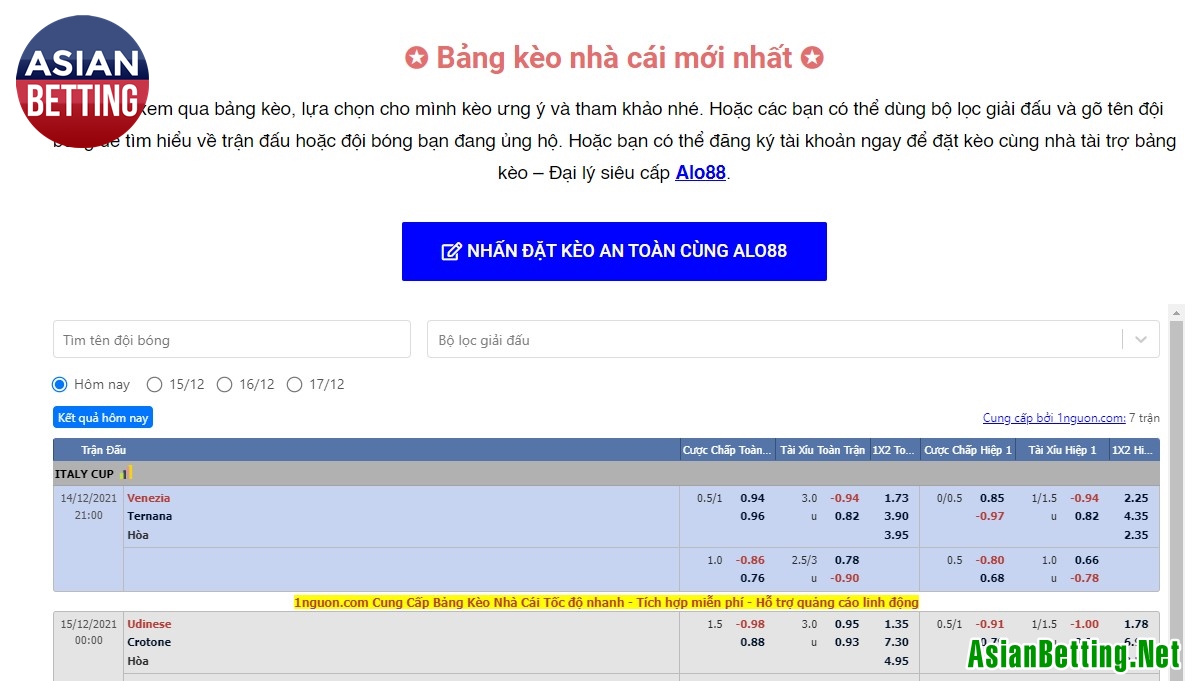This screenshot has width=1198, height=681.
Task: Click the first-half handicap odds 0.68
Action: coord(992,578)
